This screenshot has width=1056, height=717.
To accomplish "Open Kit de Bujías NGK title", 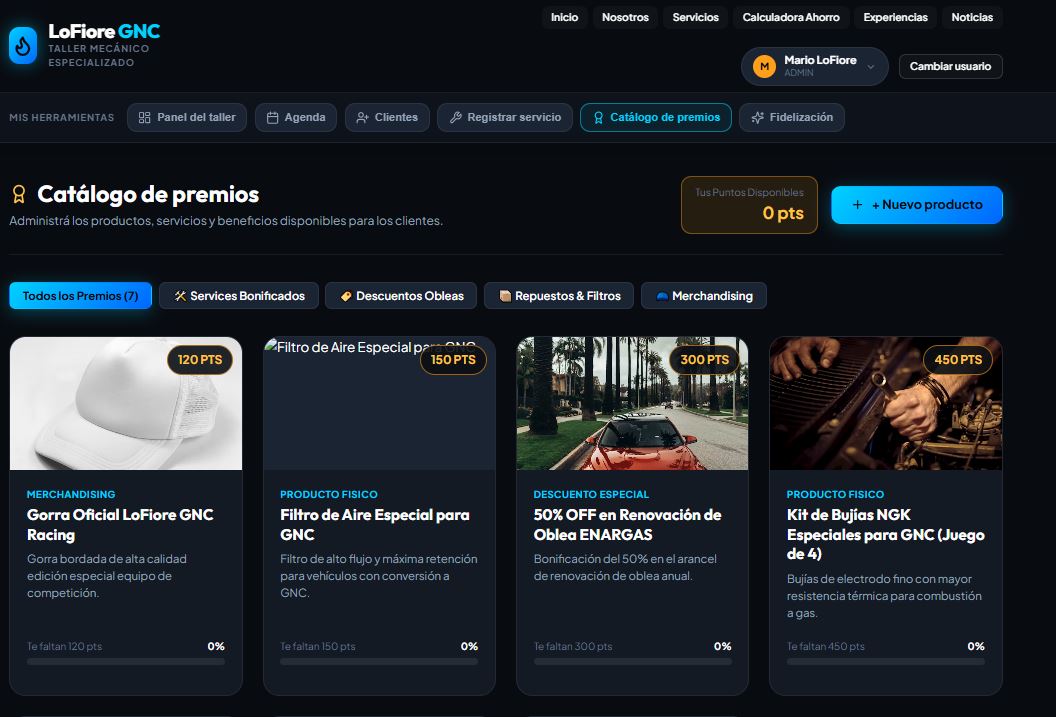I will pyautogui.click(x=886, y=535).
